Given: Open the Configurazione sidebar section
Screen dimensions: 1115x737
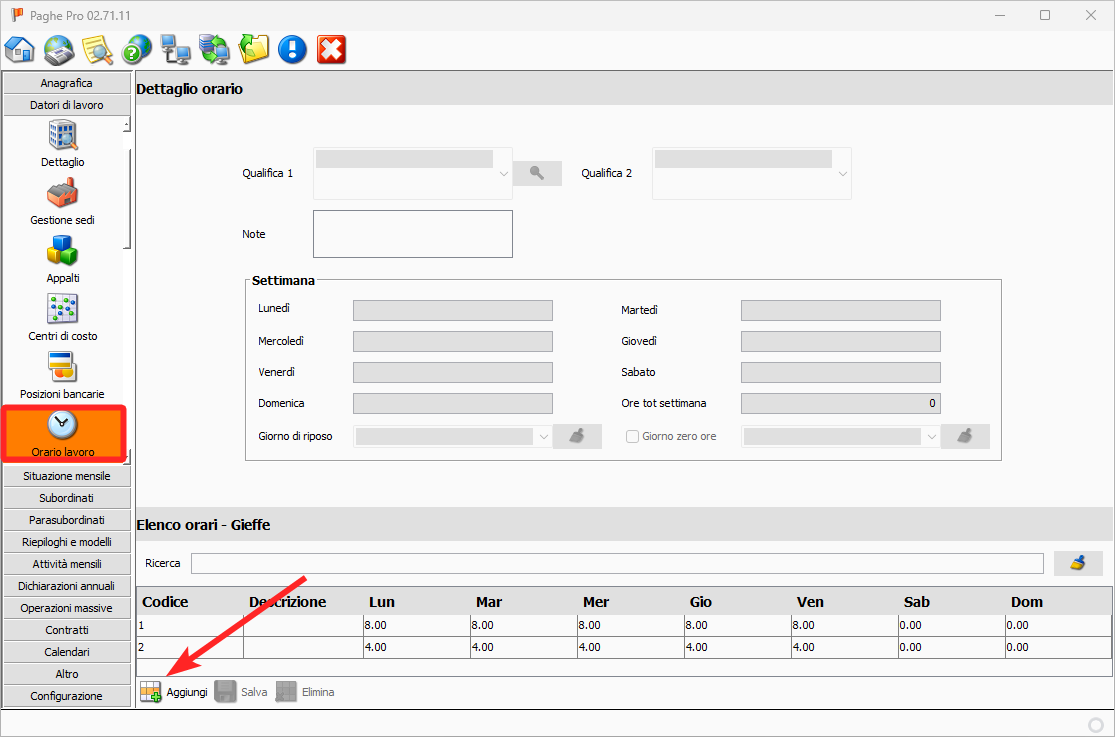Looking at the screenshot, I should coord(67,696).
